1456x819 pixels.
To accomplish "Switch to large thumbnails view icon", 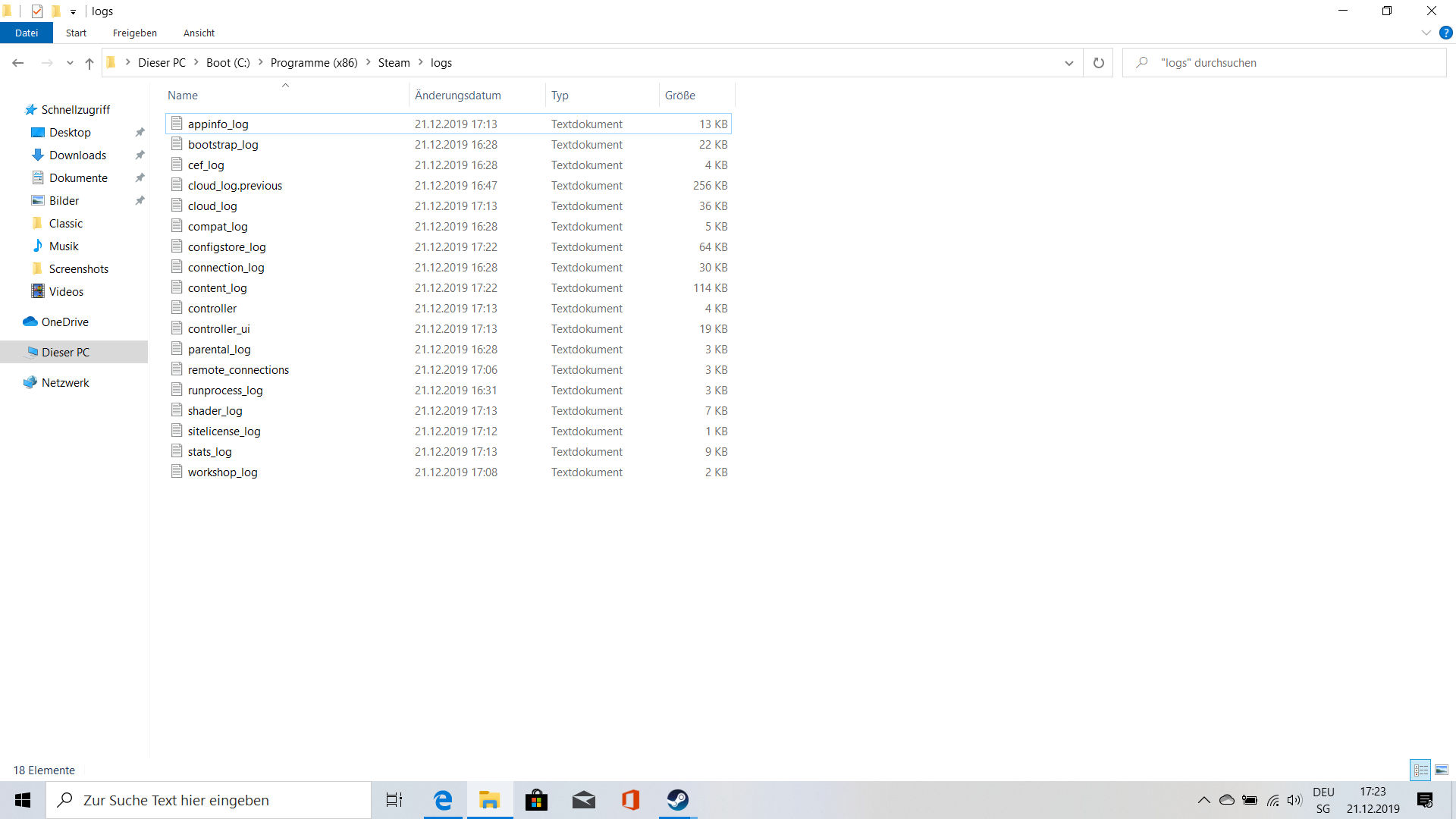I will 1442,770.
